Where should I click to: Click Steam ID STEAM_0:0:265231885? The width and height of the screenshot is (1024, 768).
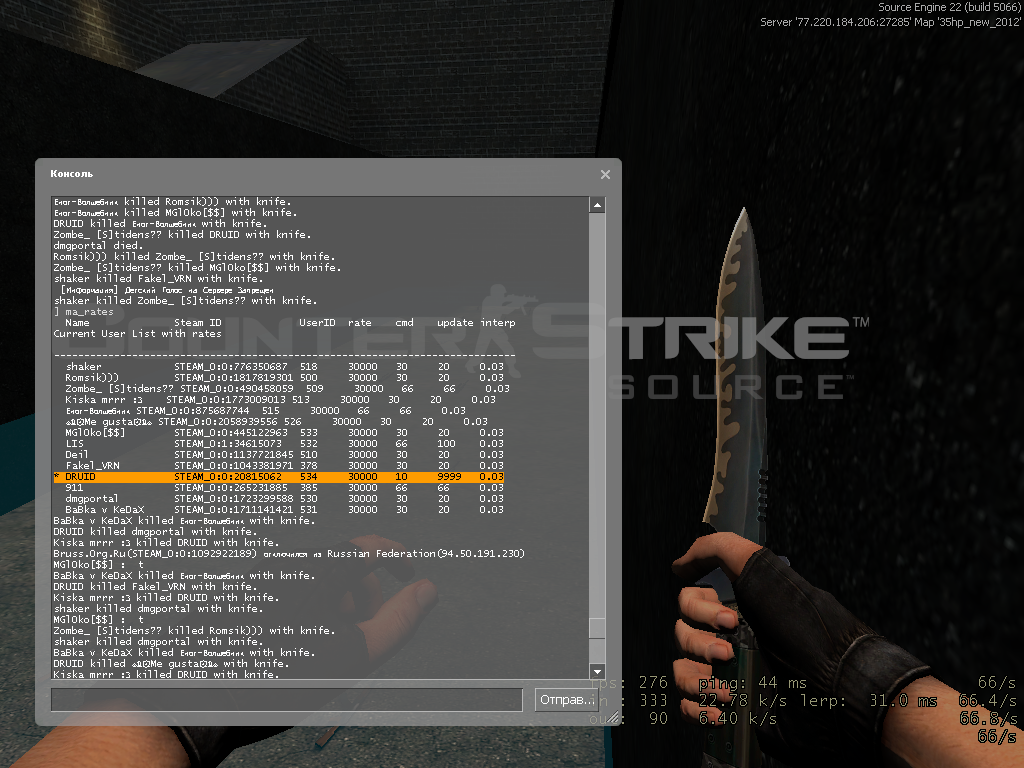tap(231, 488)
